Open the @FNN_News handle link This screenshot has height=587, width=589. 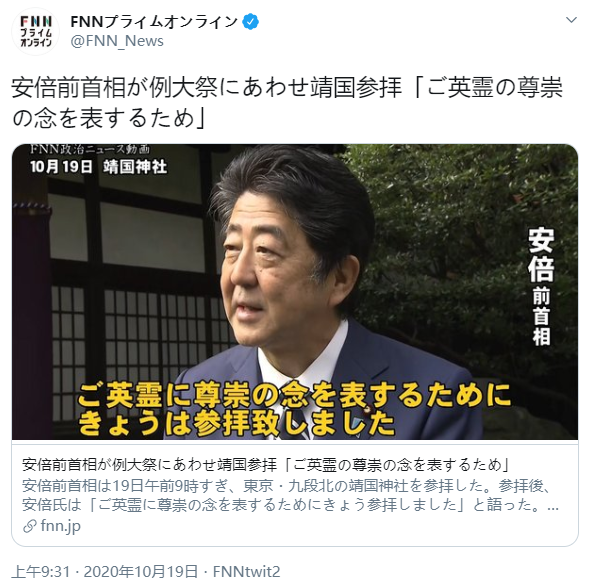[117, 41]
